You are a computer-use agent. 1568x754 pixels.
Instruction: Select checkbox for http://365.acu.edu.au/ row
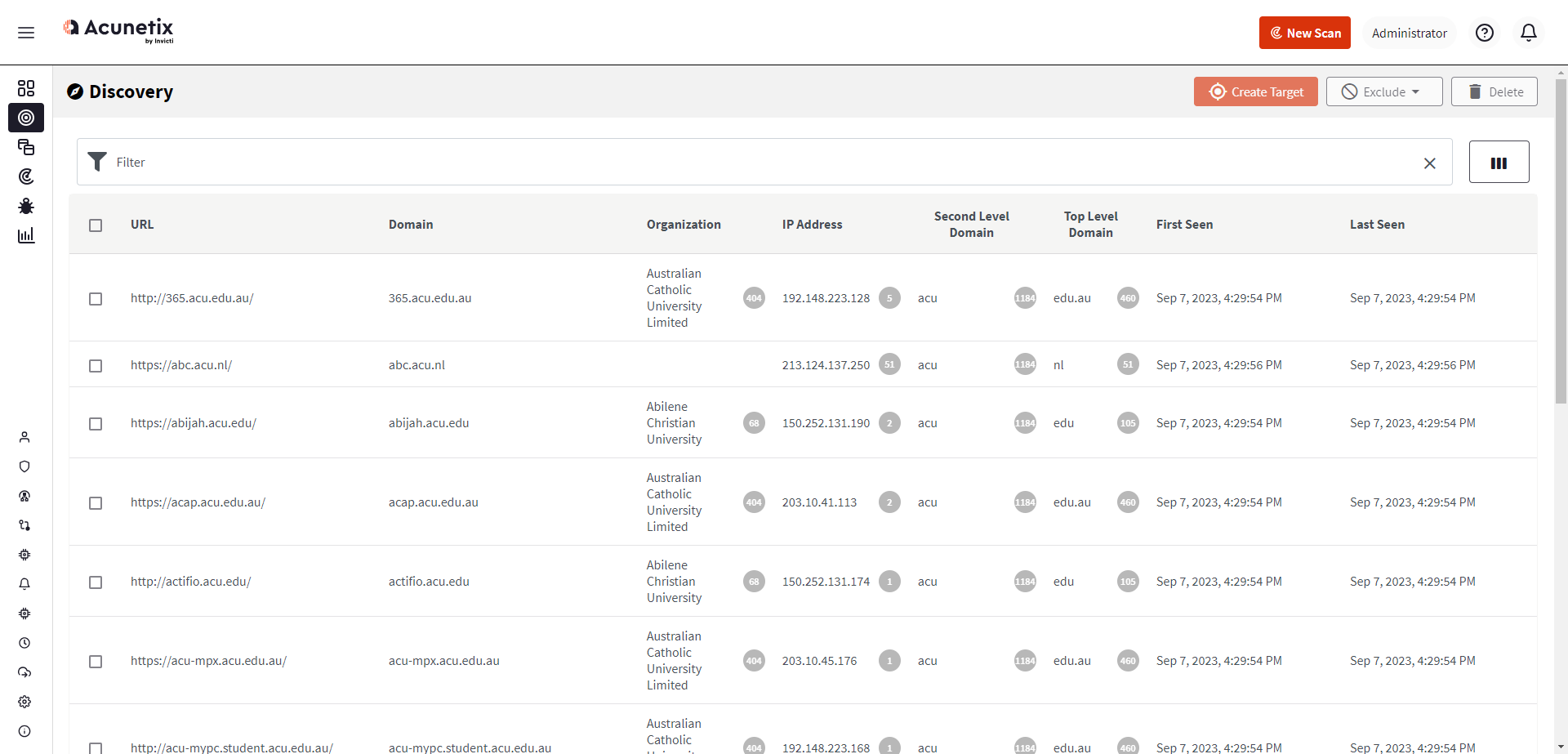96,299
